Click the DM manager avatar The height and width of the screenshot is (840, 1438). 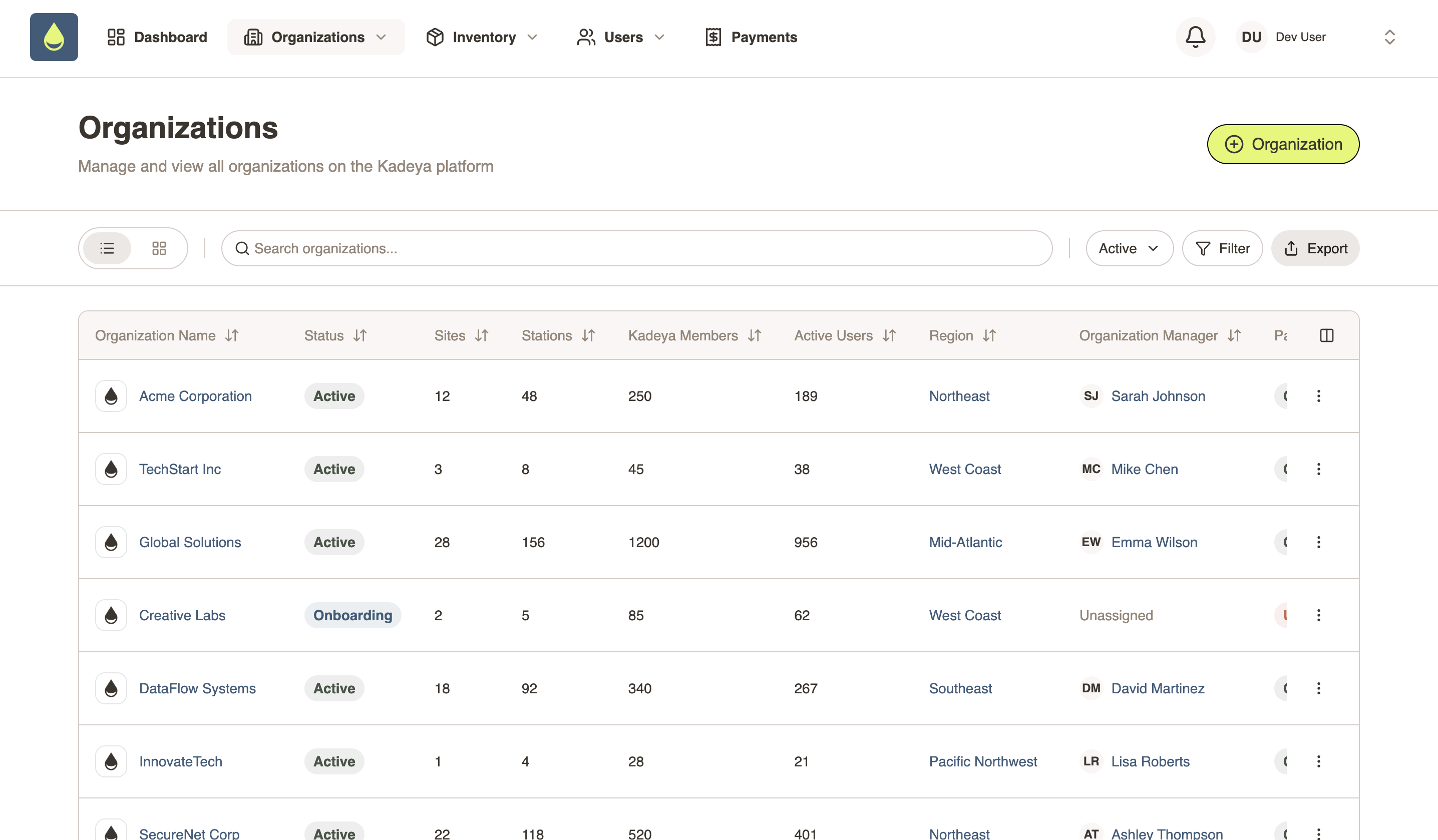point(1091,688)
